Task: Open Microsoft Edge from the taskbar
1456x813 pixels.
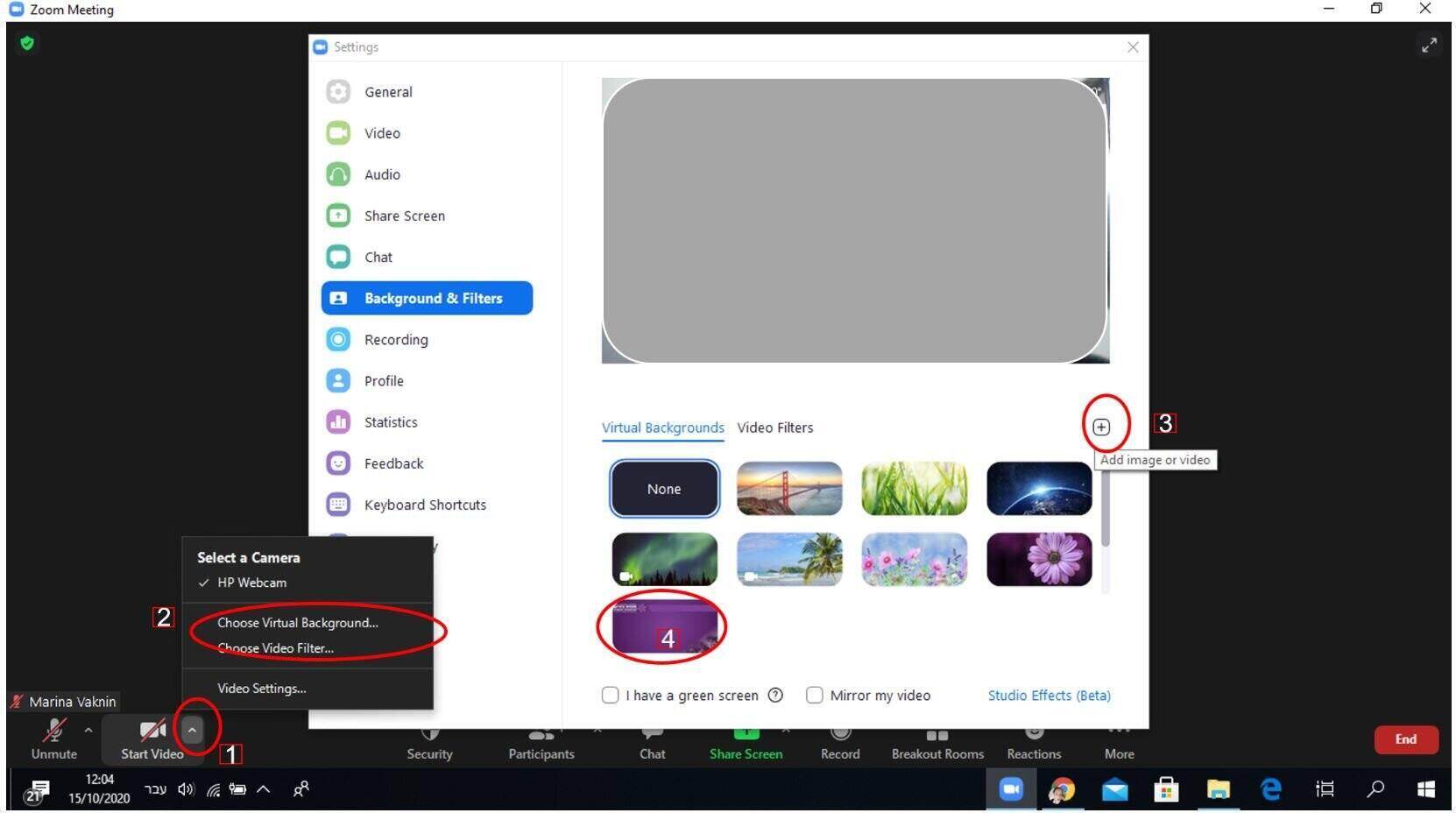Action: coord(1270,789)
